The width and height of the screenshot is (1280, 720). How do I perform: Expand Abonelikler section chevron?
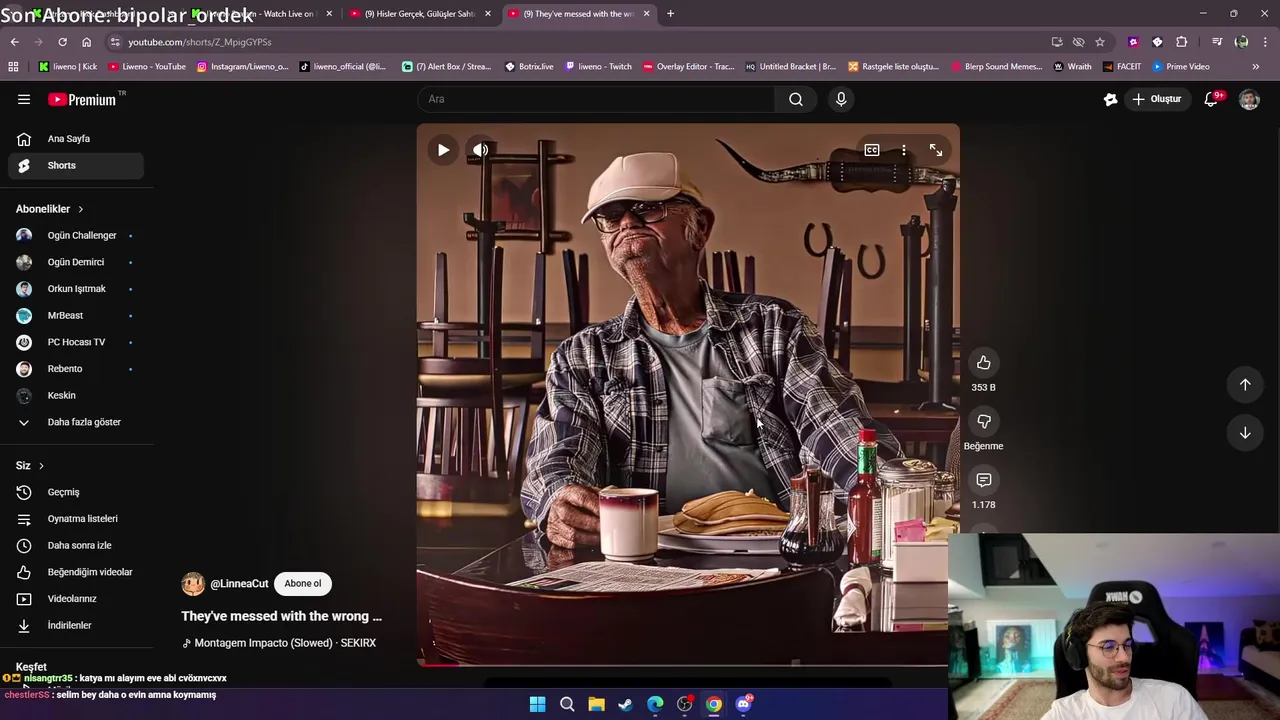coord(80,209)
